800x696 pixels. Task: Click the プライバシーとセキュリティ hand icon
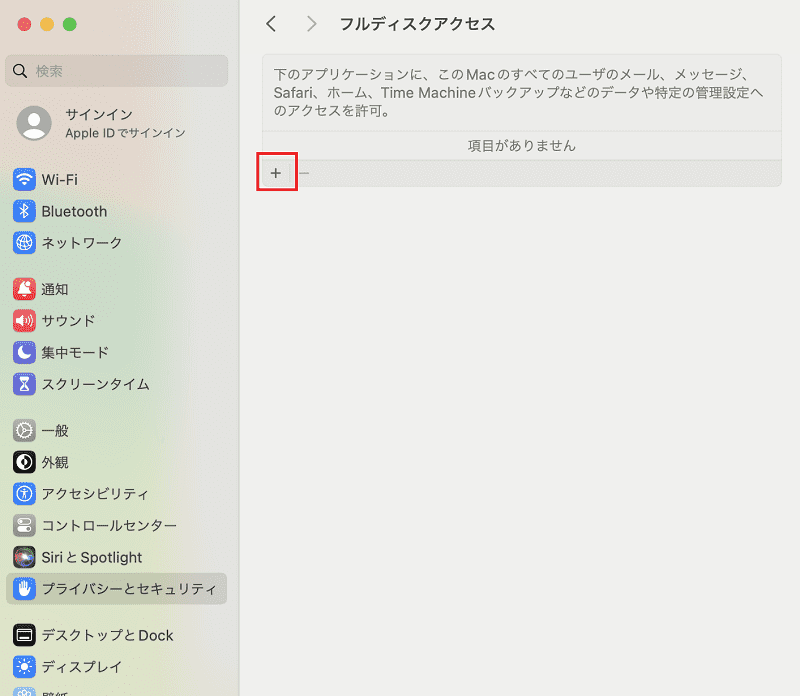[24, 589]
